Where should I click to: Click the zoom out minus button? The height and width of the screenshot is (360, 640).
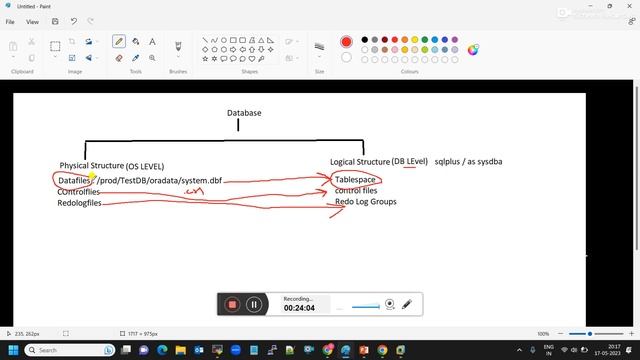tap(560, 334)
